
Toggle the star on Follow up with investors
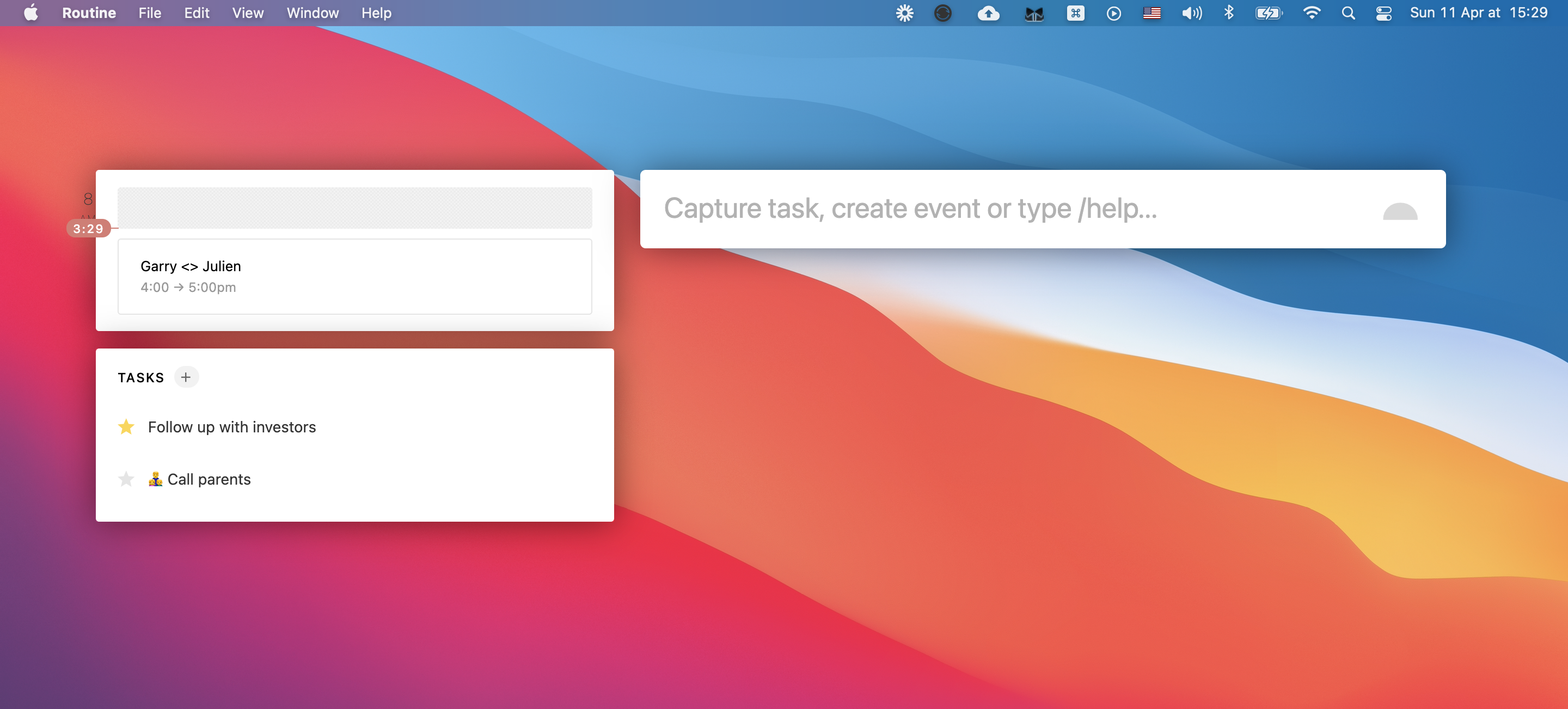pyautogui.click(x=126, y=427)
